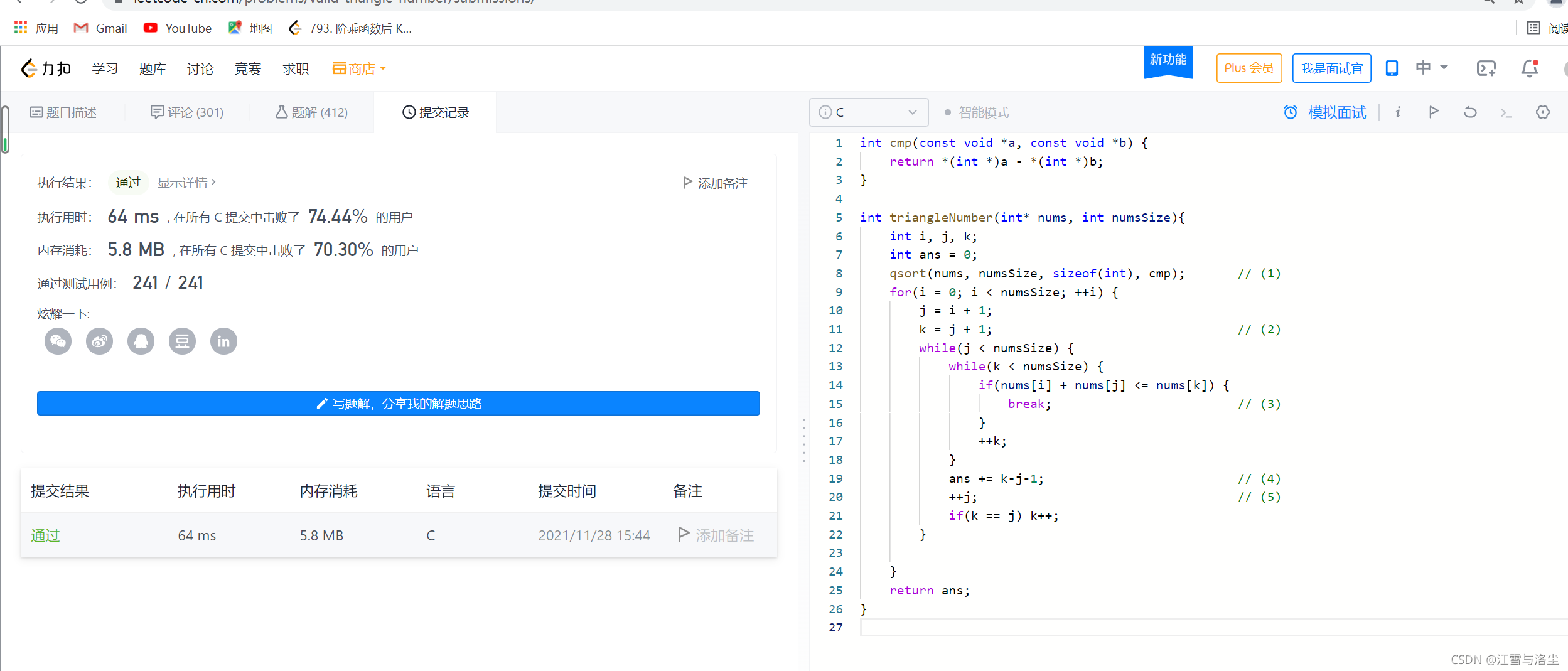Screen dimensions: 1568x671
Task: Click the empty code line 27
Action: pyautogui.click(x=1214, y=627)
